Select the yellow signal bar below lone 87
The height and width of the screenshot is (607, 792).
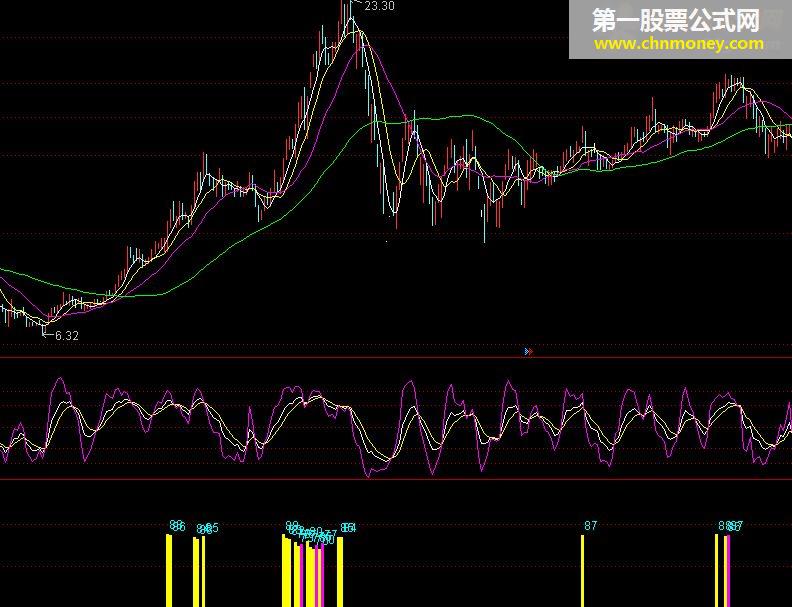(582, 571)
